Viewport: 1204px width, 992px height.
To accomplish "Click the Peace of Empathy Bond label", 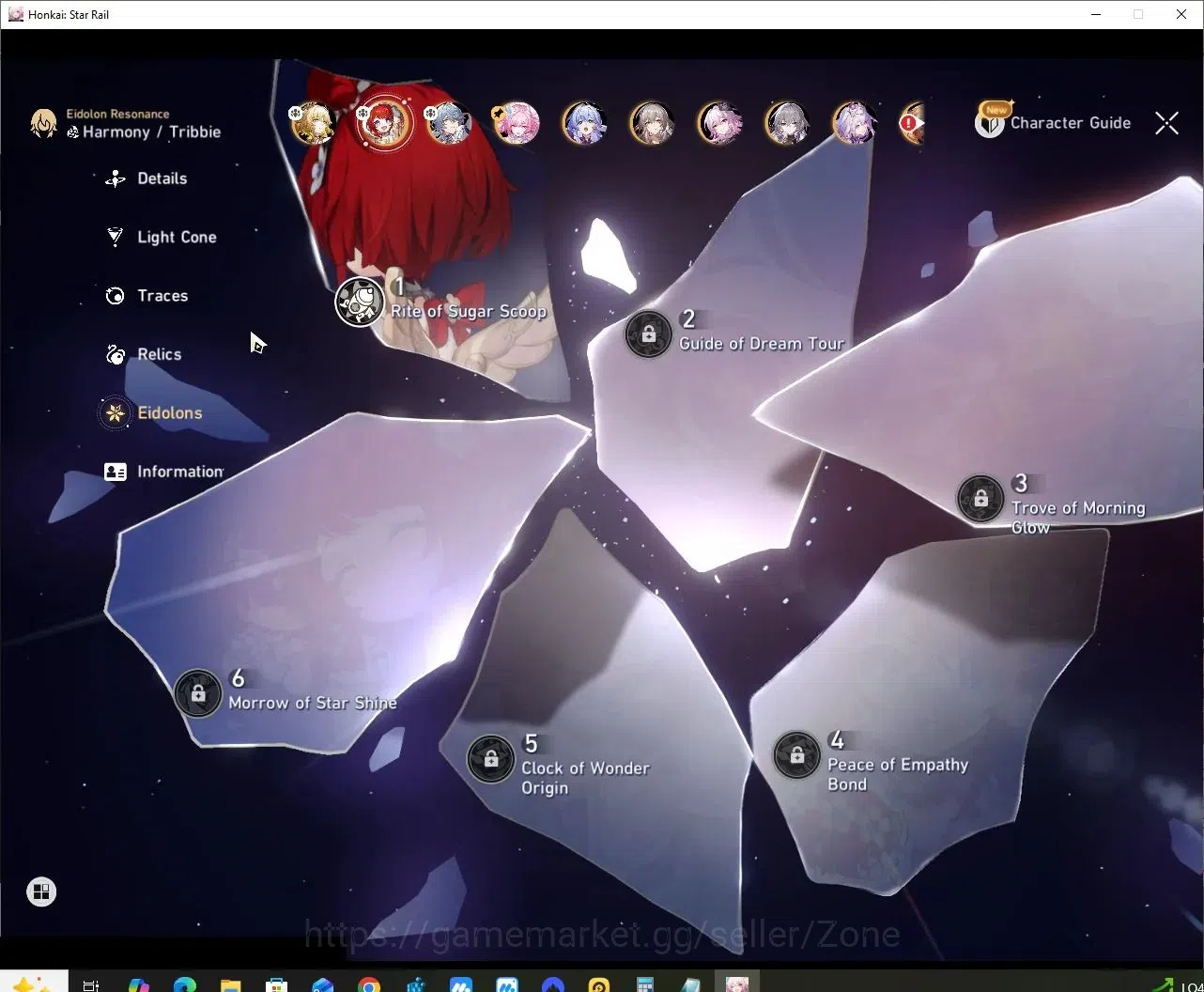I will click(898, 774).
